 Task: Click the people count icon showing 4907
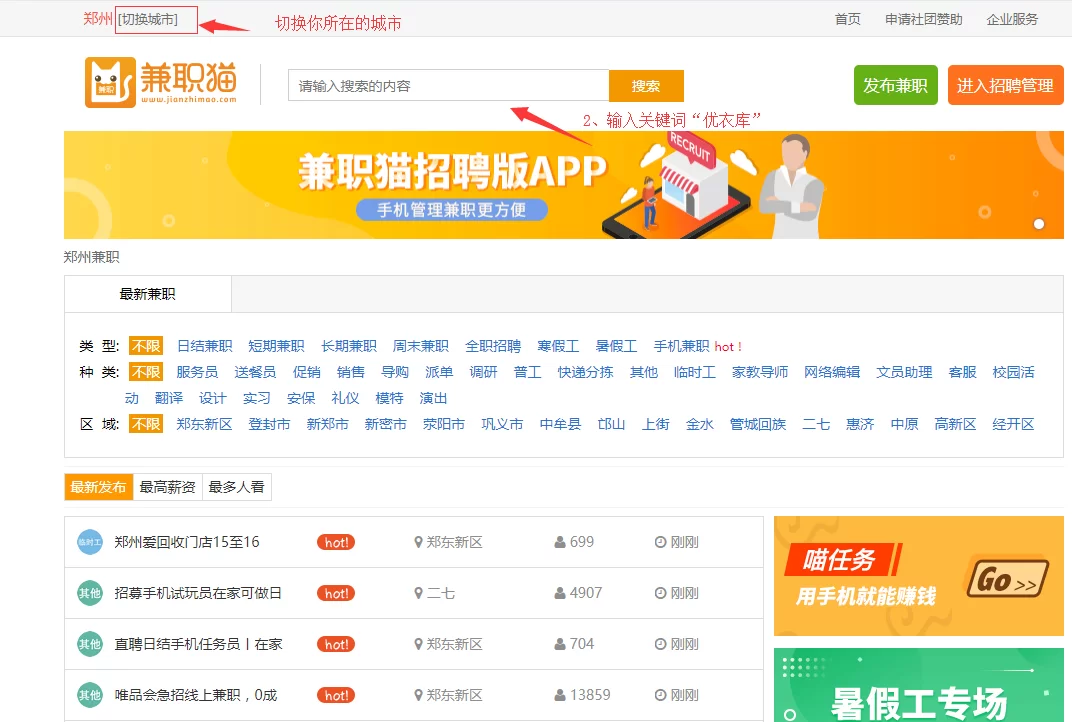[557, 592]
